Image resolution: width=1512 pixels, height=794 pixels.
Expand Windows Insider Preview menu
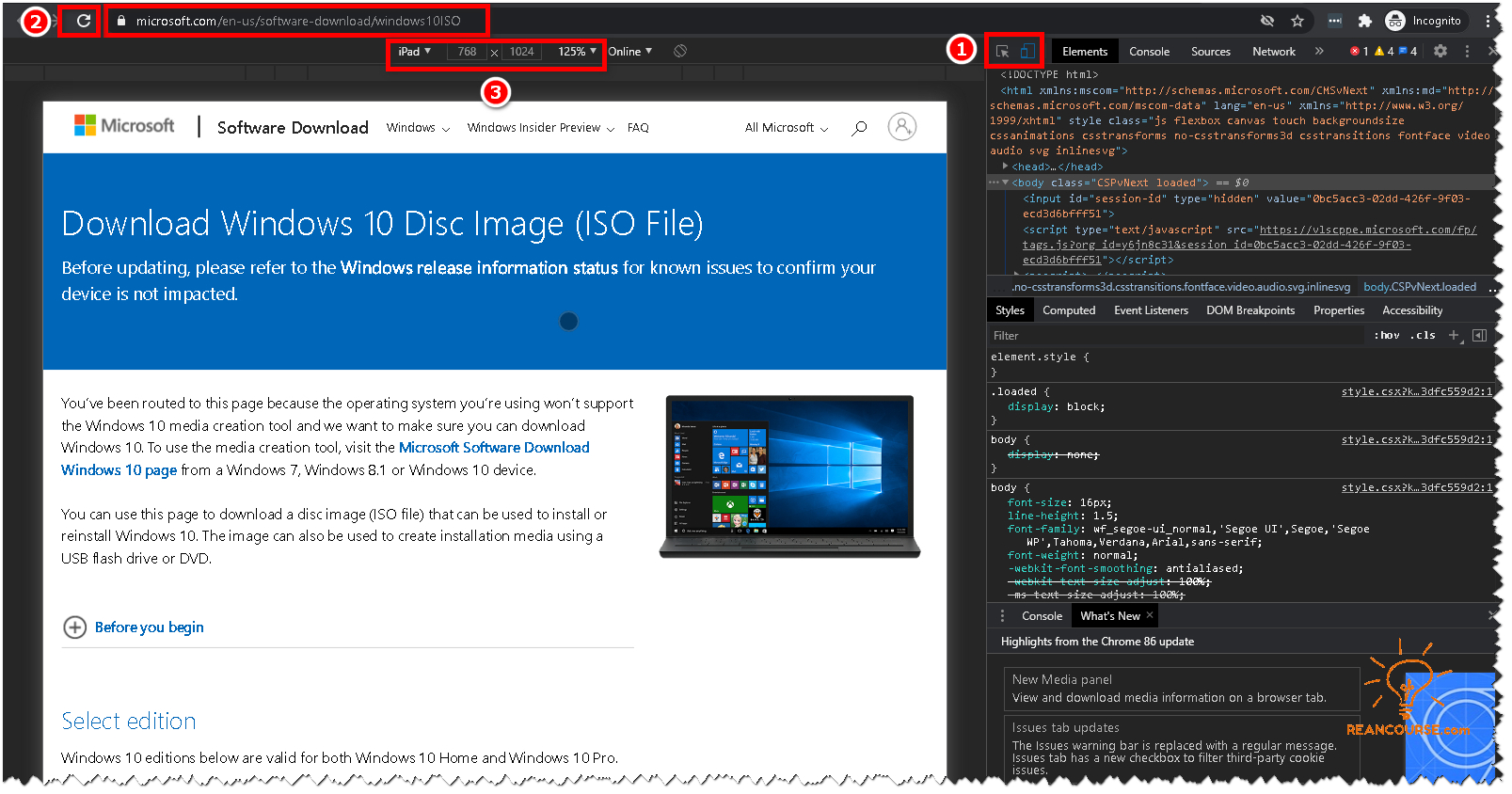coord(541,128)
